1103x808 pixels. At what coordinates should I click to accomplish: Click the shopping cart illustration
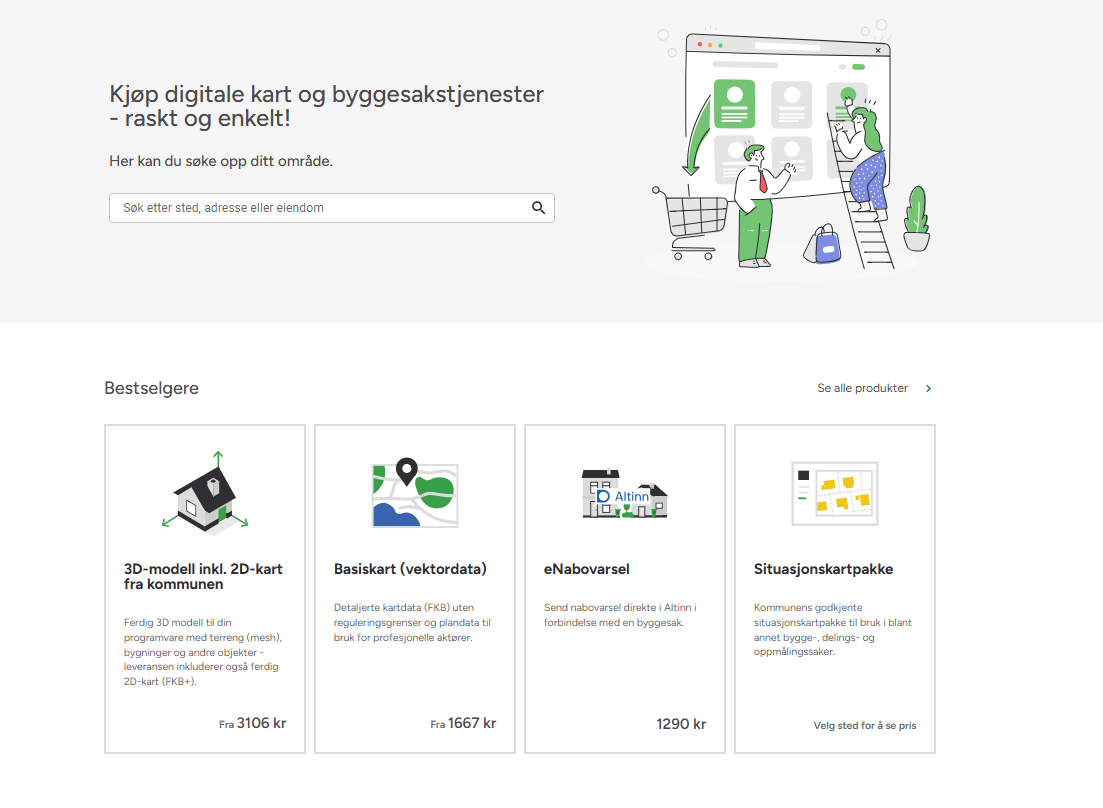[688, 220]
